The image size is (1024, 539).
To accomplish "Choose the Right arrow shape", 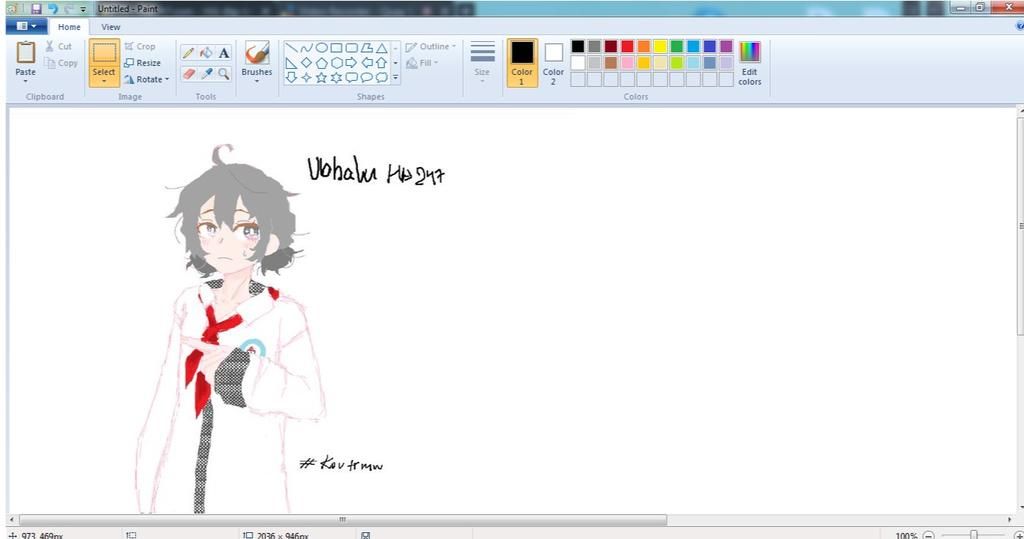I will pyautogui.click(x=351, y=63).
